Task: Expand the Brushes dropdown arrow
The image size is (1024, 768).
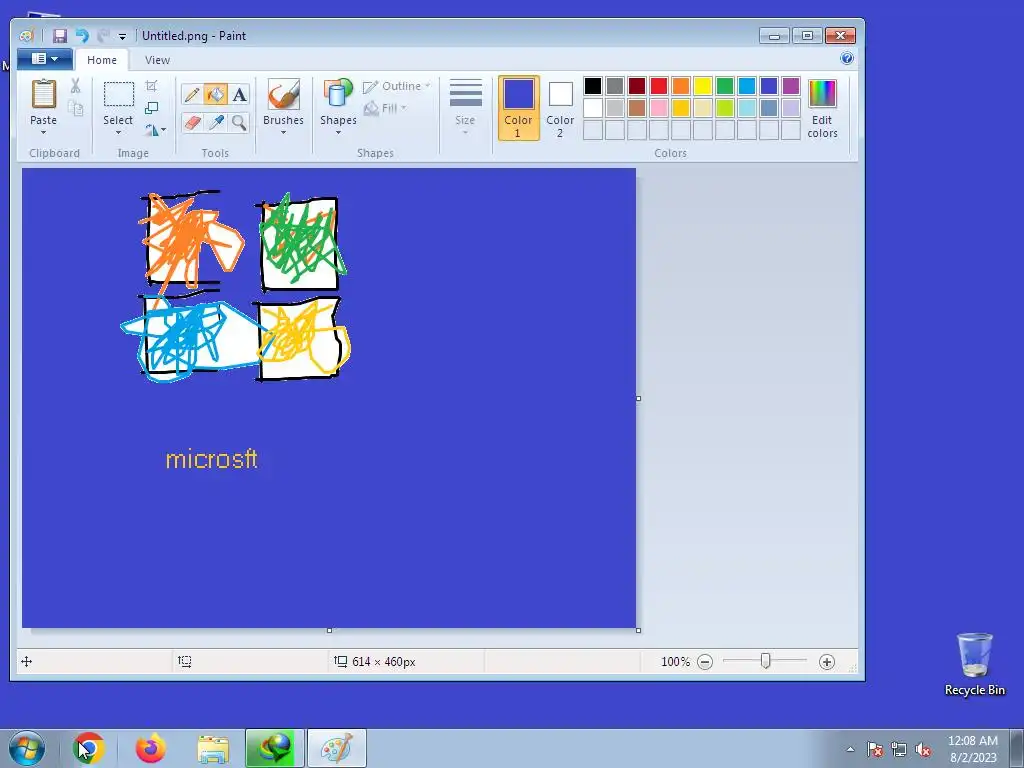Action: coord(283,133)
